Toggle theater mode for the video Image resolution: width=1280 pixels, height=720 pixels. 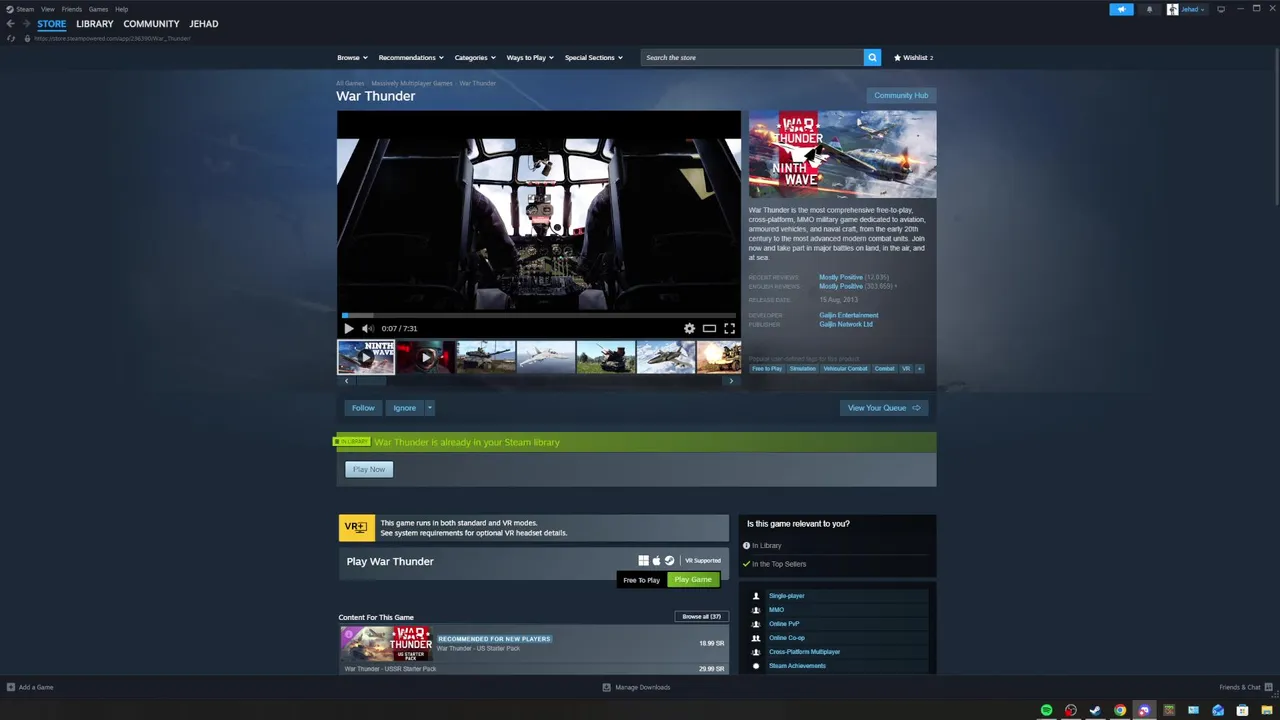tap(709, 328)
